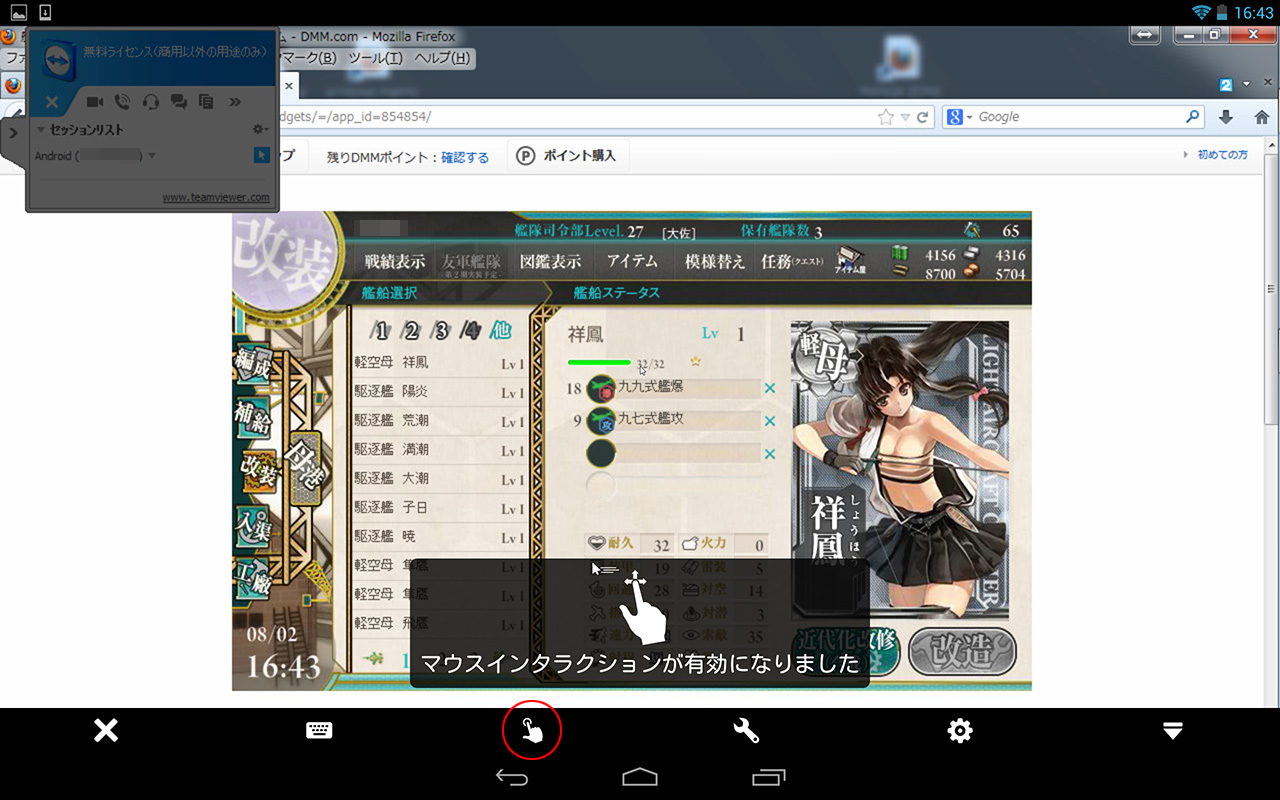The width and height of the screenshot is (1280, 800).
Task: Collapse the TeamViewer panel with the side arrow
Action: coord(13,133)
